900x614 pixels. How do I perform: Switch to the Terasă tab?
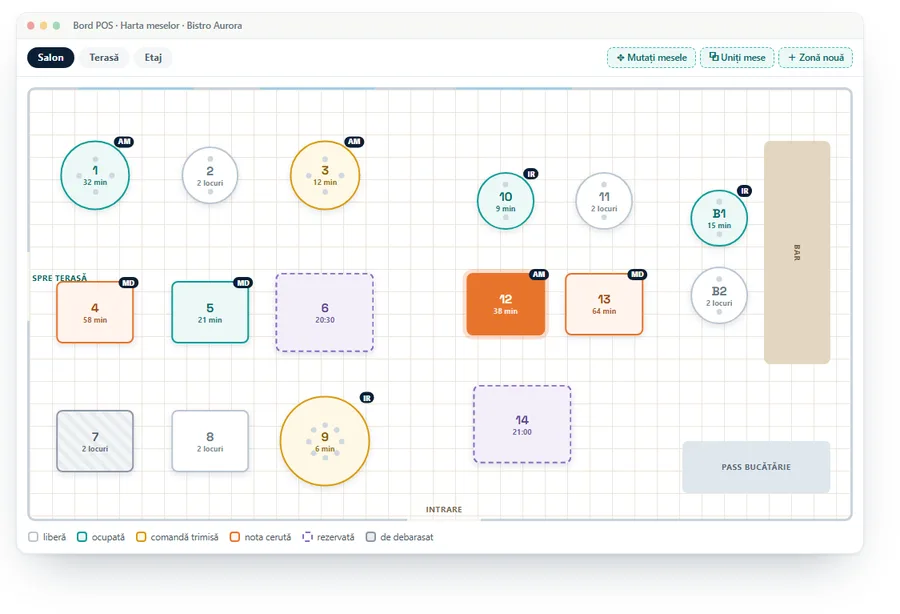click(104, 57)
